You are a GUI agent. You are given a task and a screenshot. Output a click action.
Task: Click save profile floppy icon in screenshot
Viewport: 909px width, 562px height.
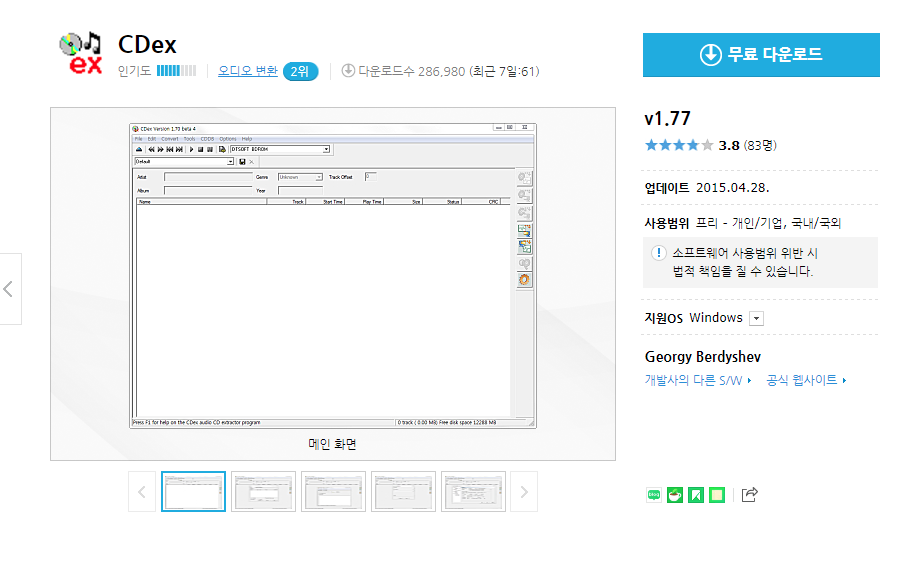point(242,162)
